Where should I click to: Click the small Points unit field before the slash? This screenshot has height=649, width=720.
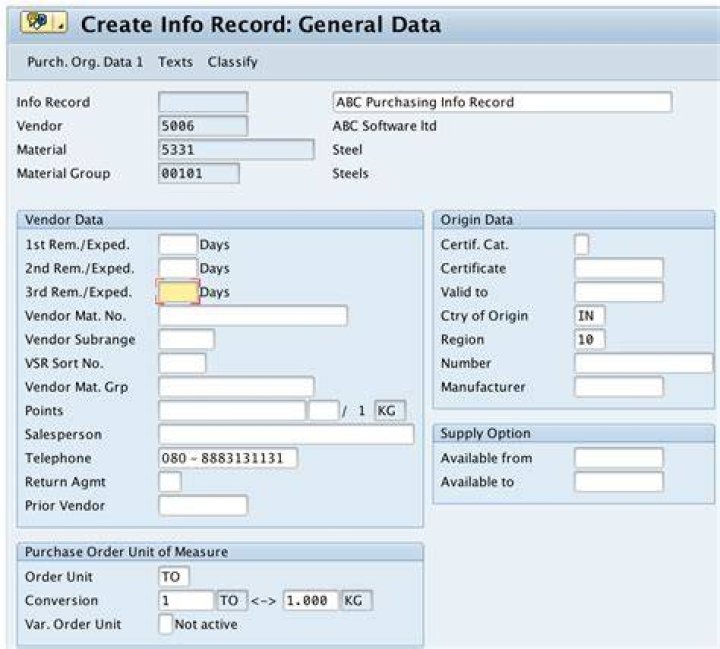click(324, 411)
